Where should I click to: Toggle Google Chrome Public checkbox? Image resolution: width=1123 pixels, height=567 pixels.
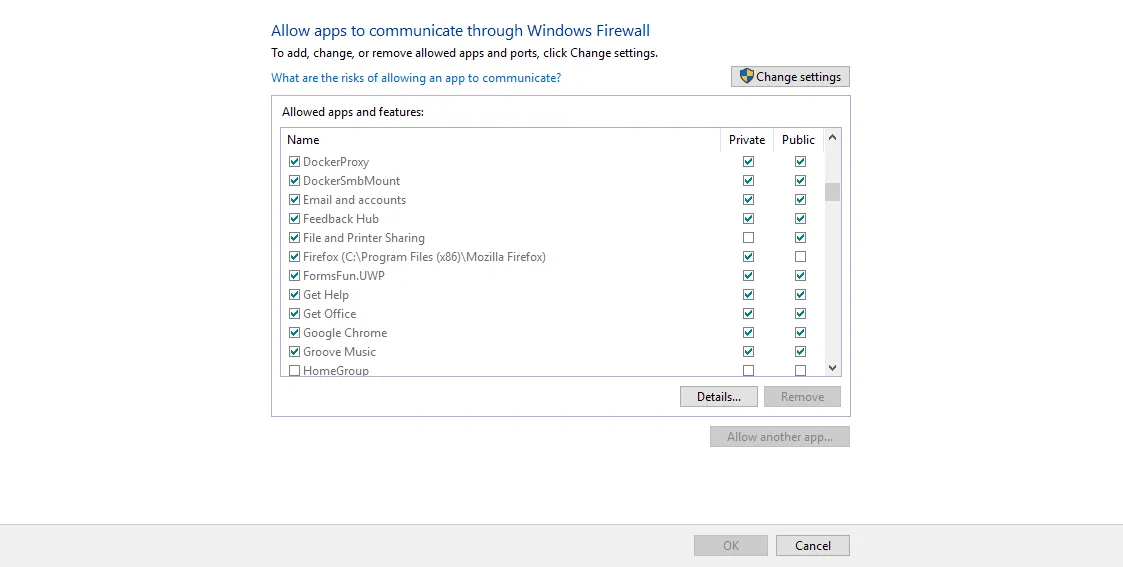801,332
